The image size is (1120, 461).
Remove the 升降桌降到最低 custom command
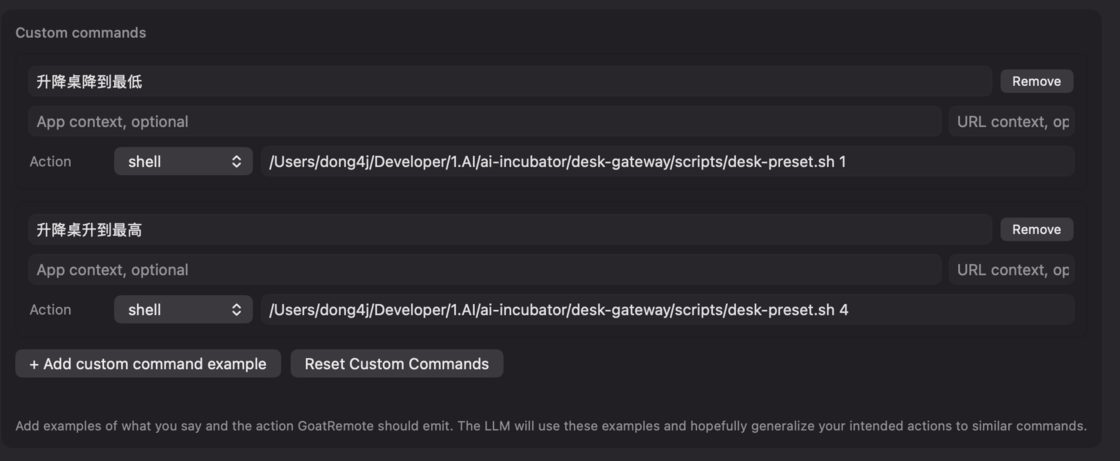tap(1036, 81)
